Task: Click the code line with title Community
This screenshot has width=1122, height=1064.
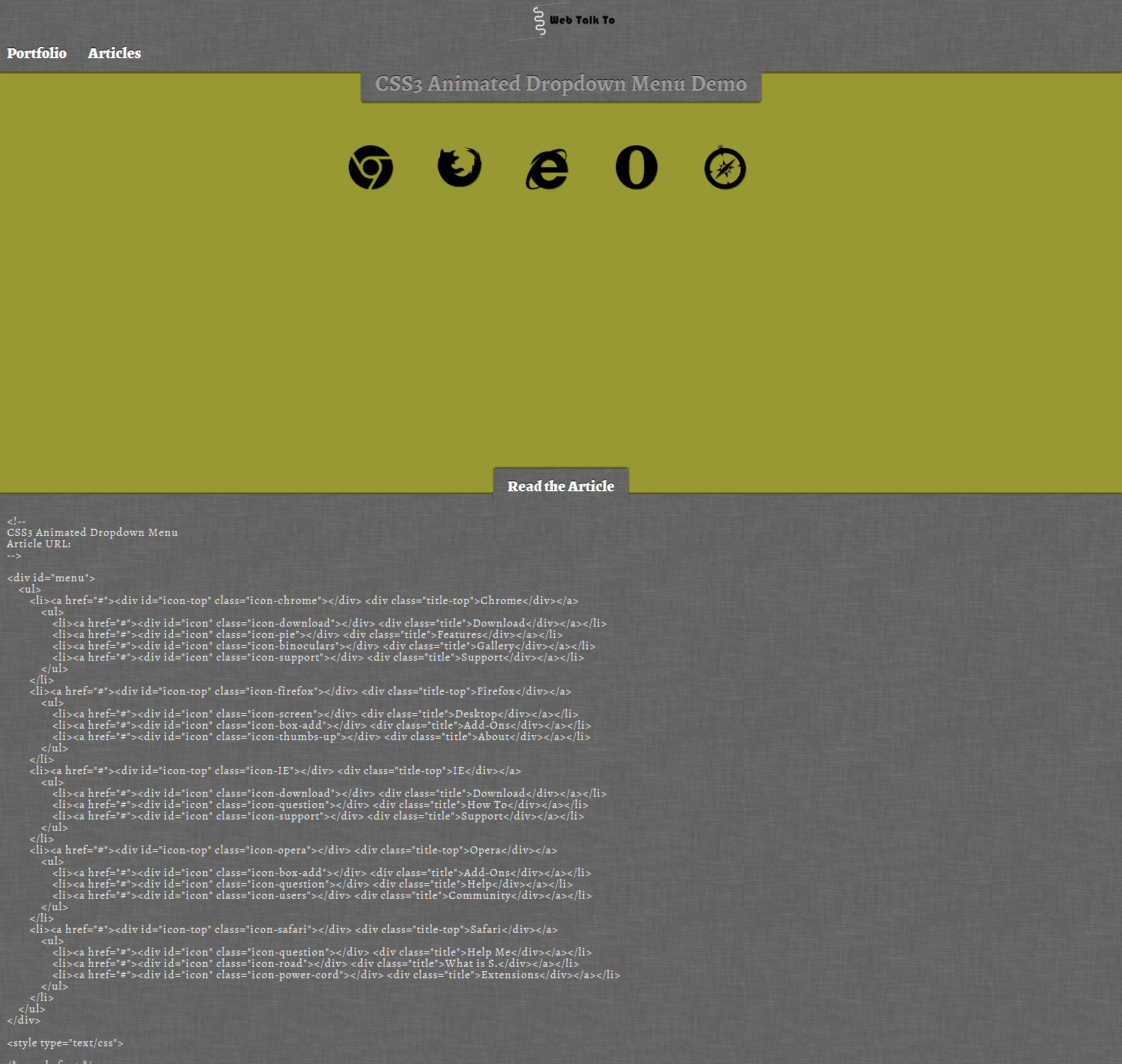Action: [322, 895]
